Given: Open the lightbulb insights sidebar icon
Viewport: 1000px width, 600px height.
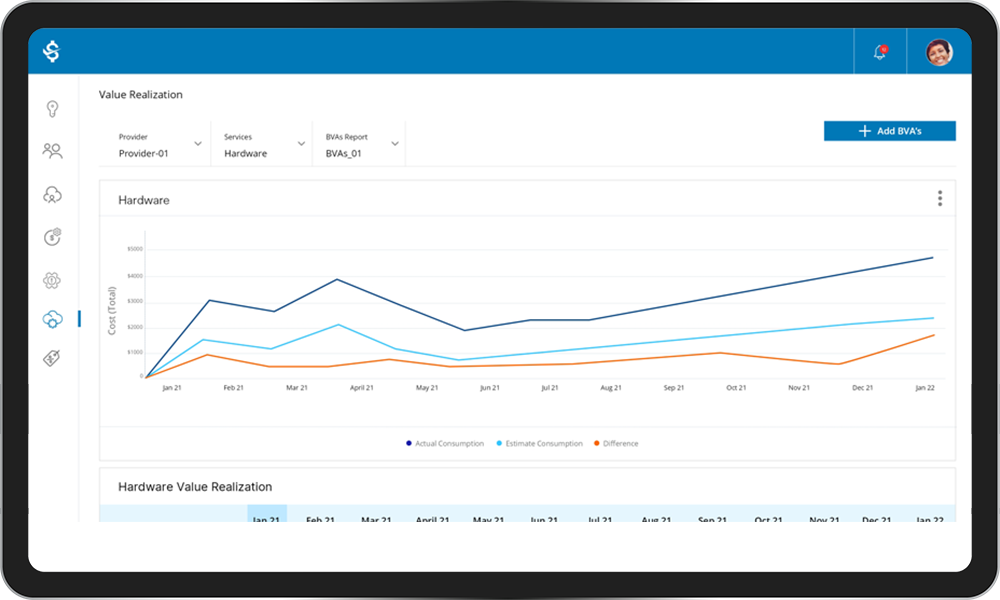Looking at the screenshot, I should [52, 108].
